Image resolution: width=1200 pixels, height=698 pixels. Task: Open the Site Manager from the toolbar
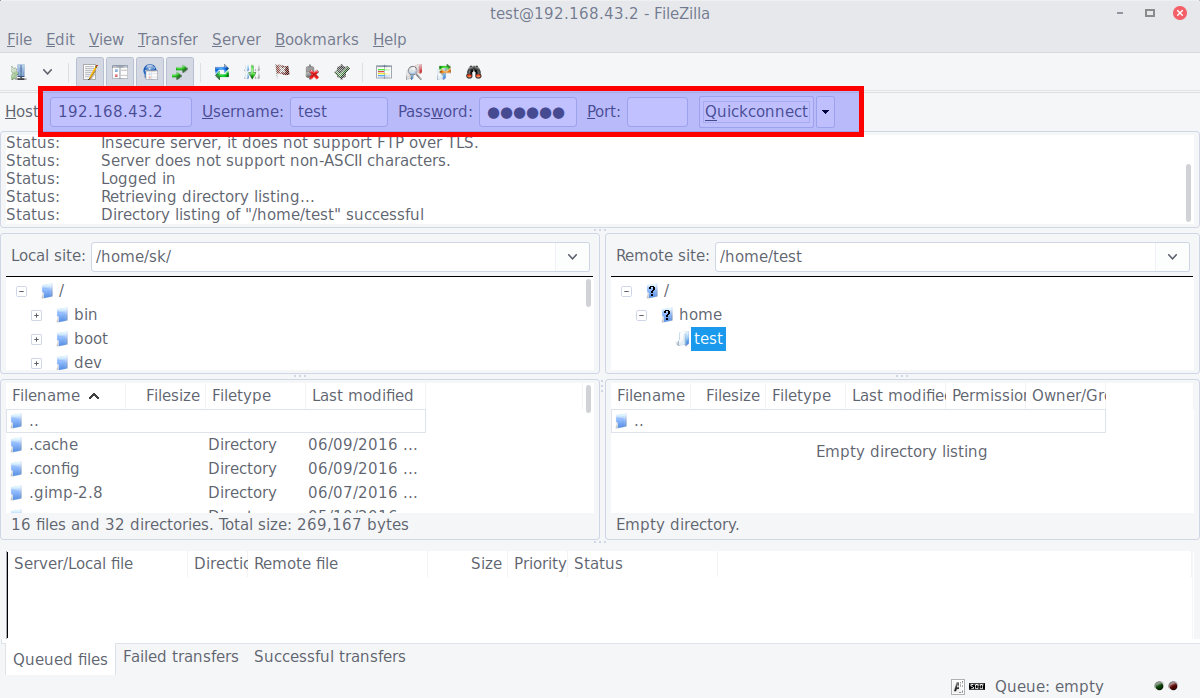18,72
